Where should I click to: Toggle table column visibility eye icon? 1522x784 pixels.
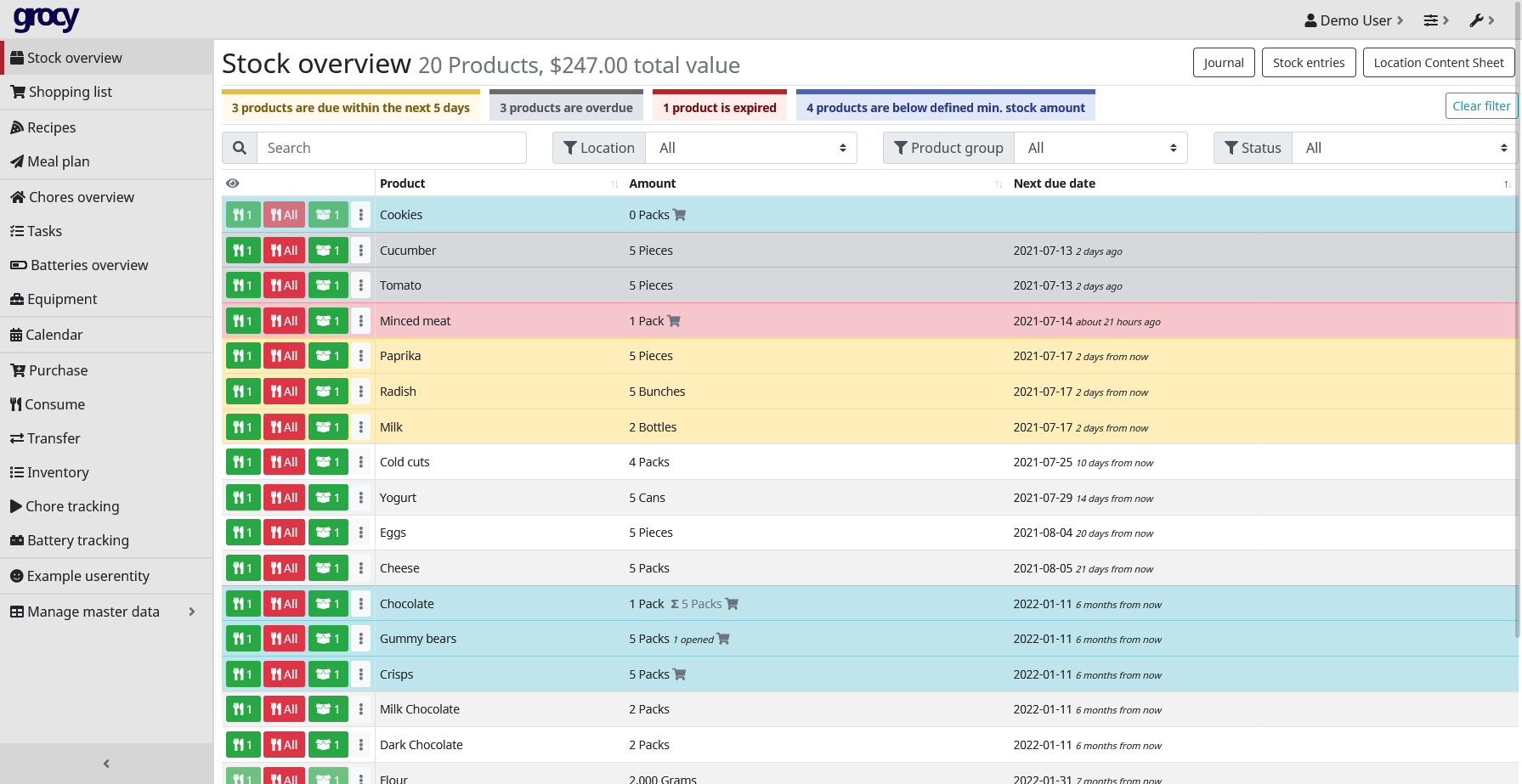(233, 183)
